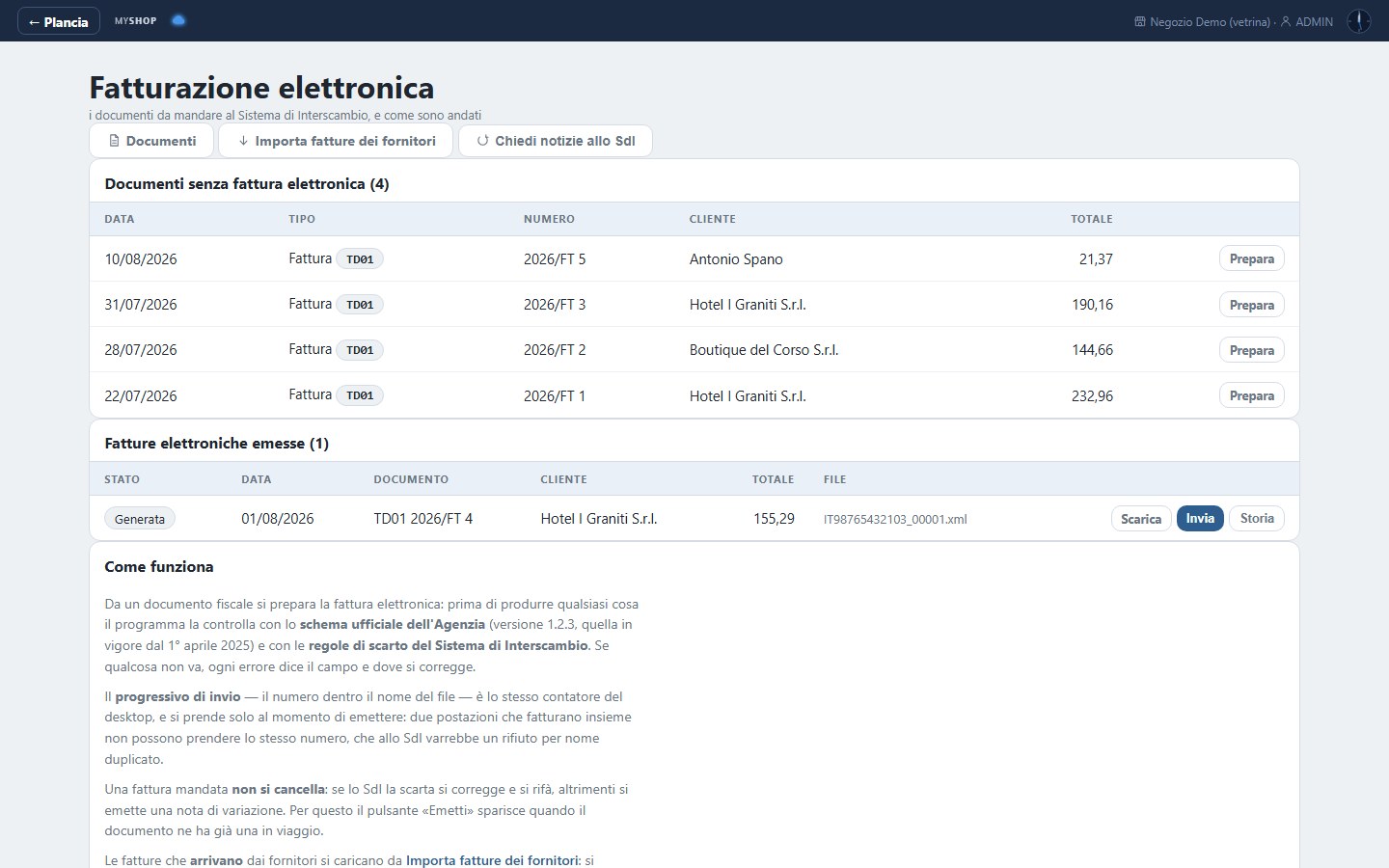The height and width of the screenshot is (868, 1389).
Task: Click Chiedi notizie allo SdI button
Action: tap(556, 141)
